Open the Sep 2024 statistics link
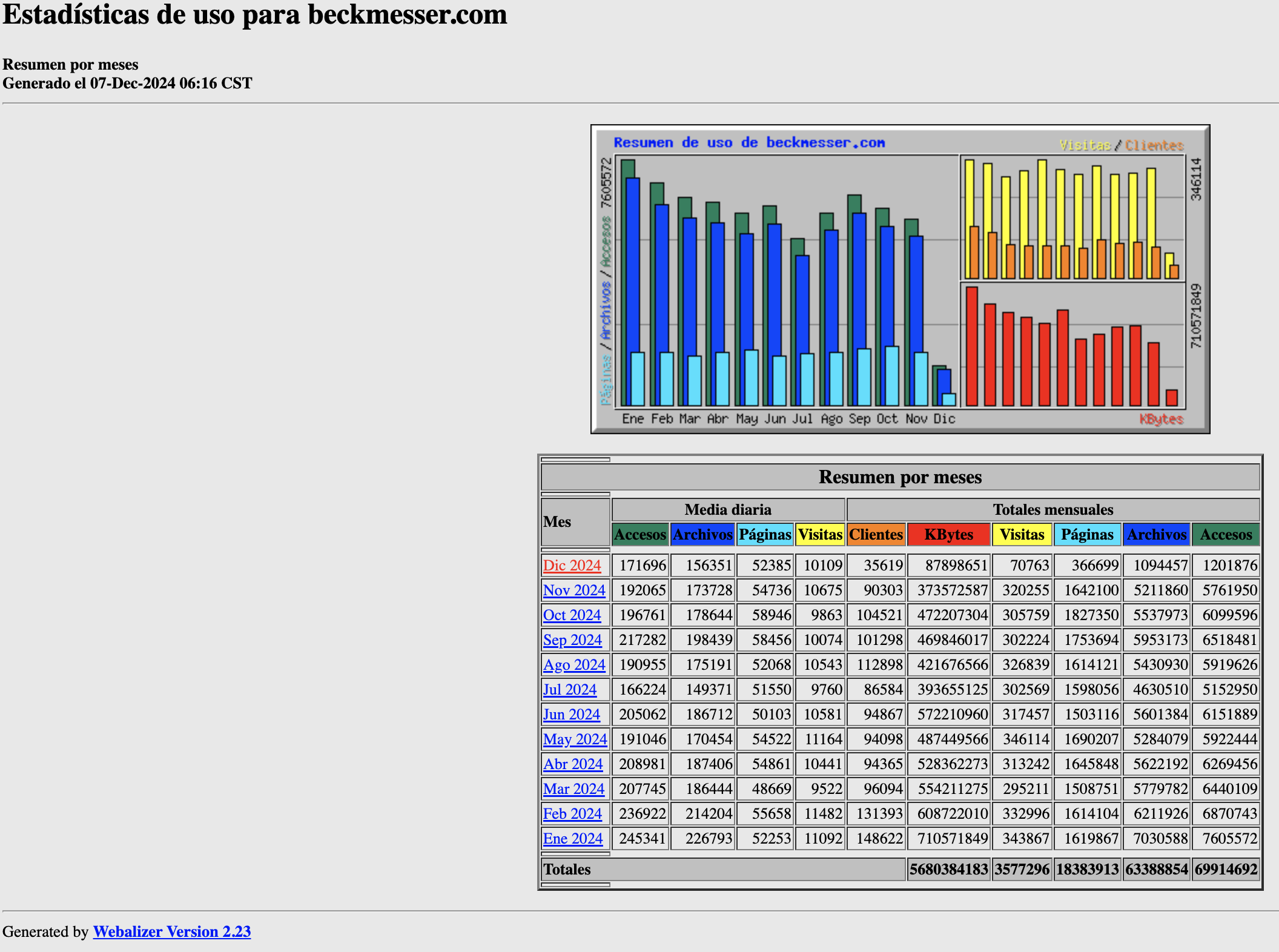The image size is (1279, 952). coord(572,640)
